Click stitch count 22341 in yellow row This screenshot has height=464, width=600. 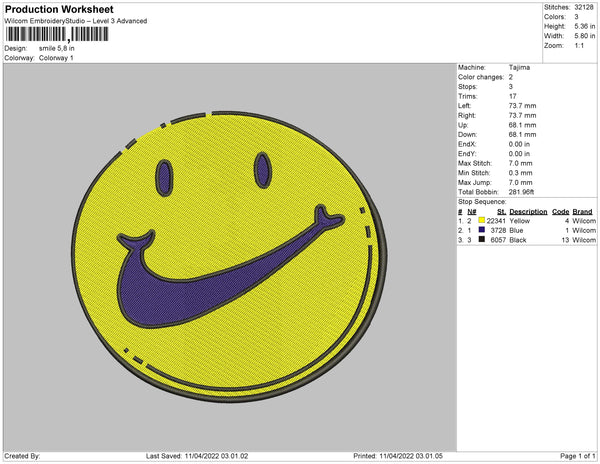496,221
